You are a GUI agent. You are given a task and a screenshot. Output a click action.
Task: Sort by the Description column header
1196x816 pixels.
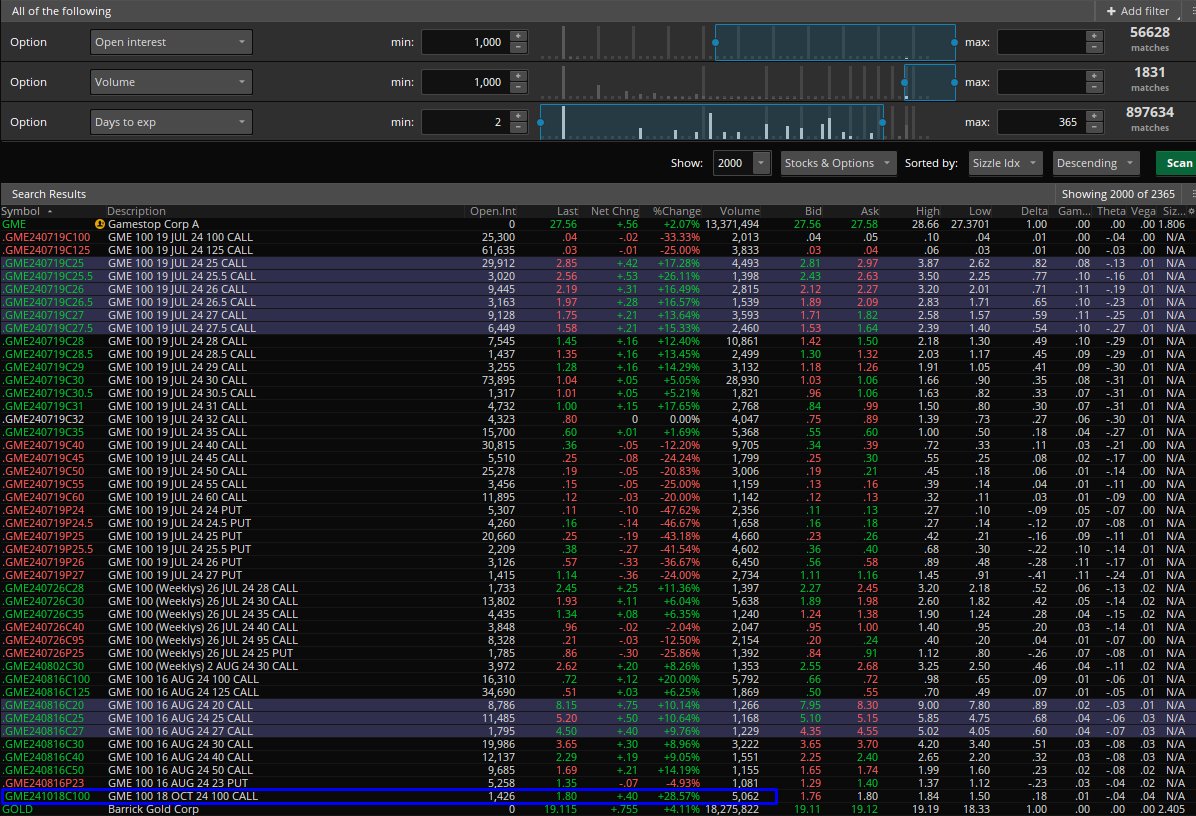click(136, 211)
